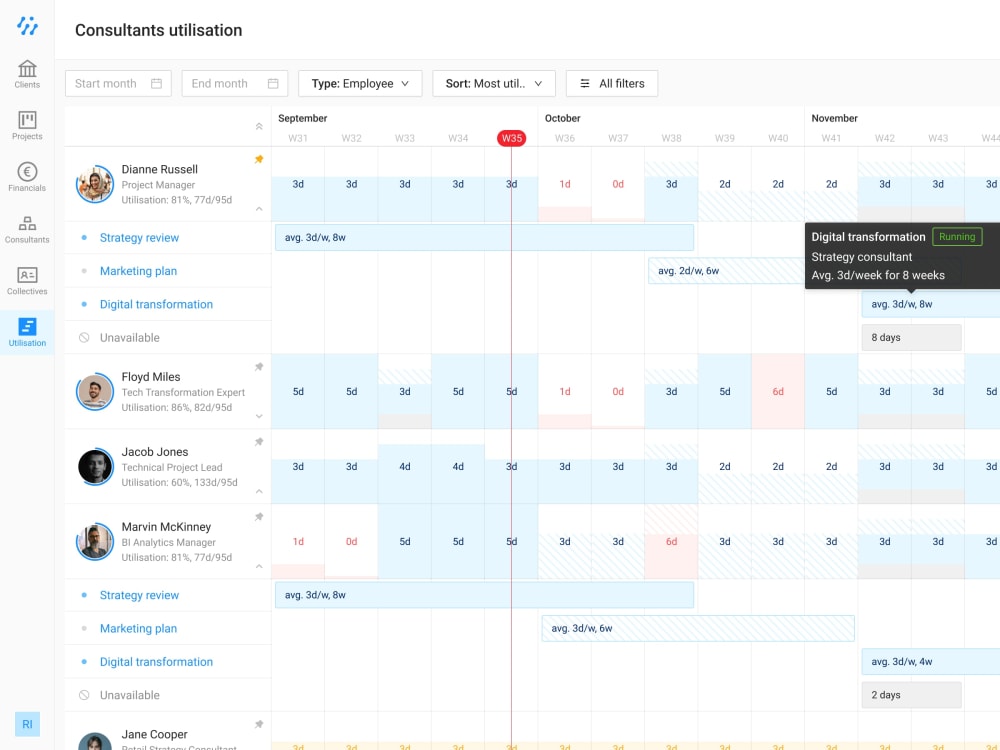Collapse all rows with double chevron
The image size is (1000, 750).
pyautogui.click(x=259, y=126)
